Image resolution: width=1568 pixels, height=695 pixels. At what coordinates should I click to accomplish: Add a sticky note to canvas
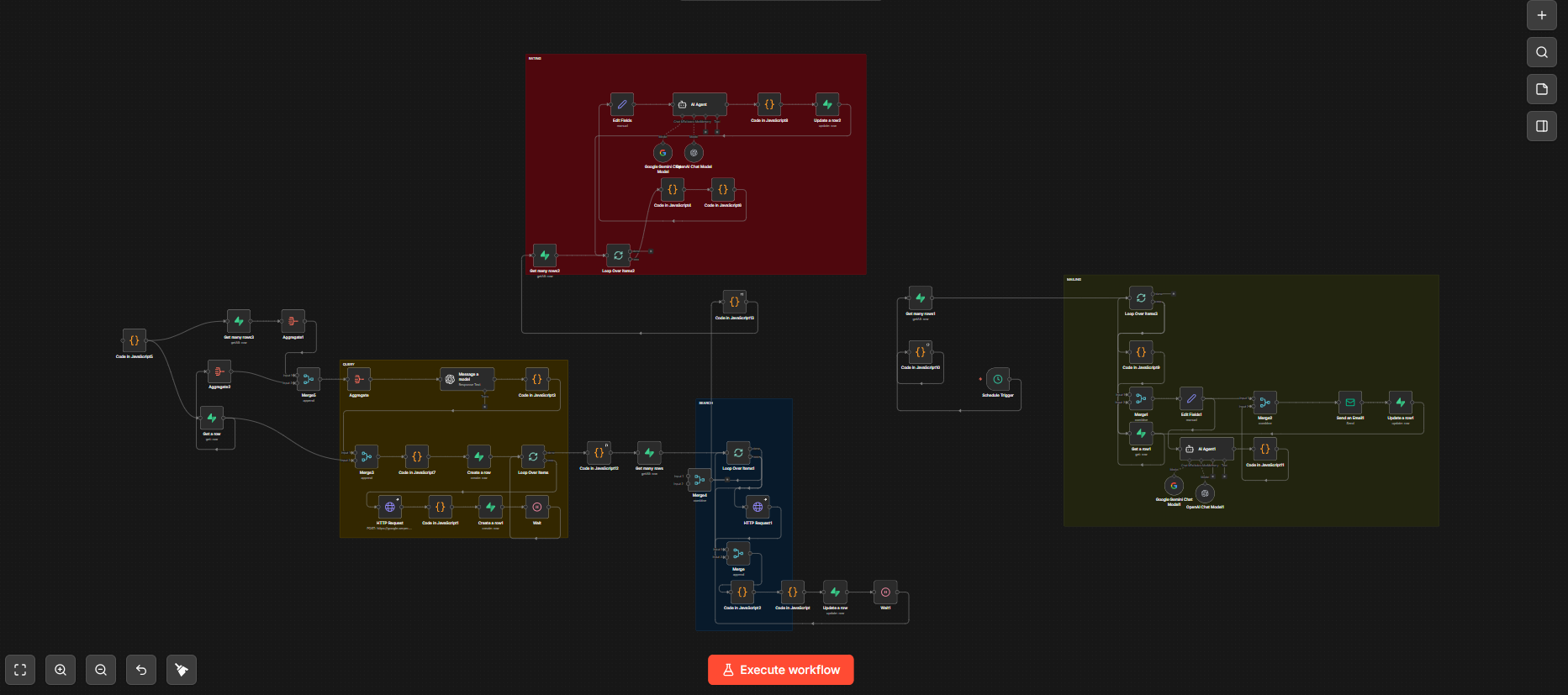point(1542,89)
